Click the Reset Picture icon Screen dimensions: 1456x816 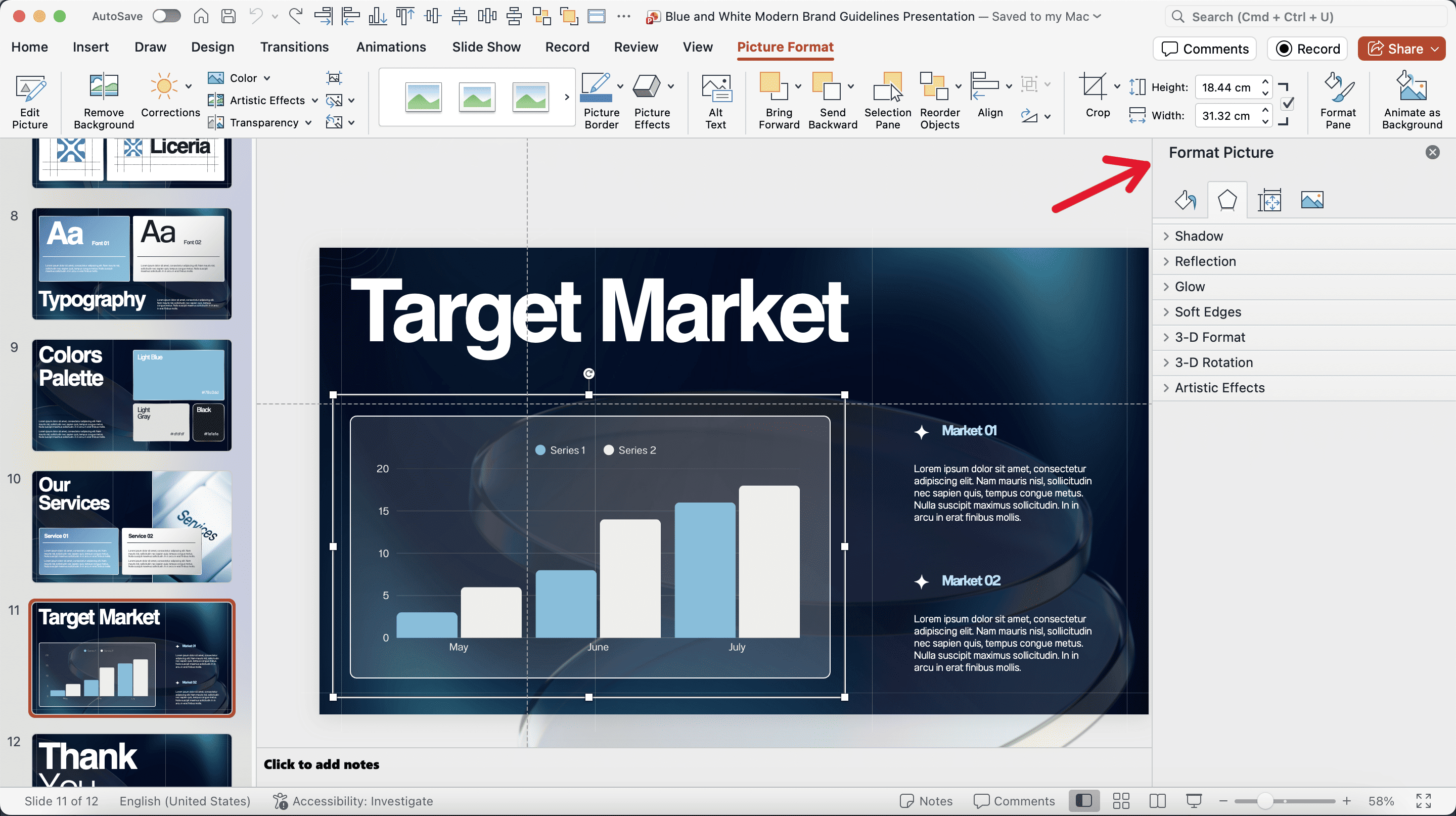pos(335,122)
